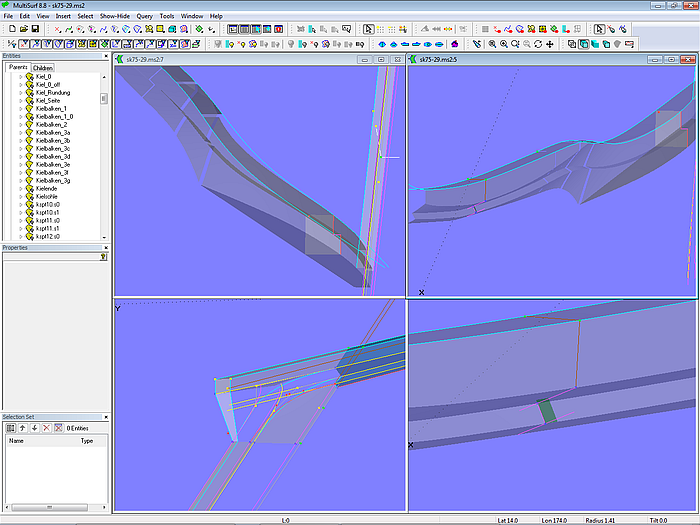Click the light bulb icon in Properties

[103, 257]
